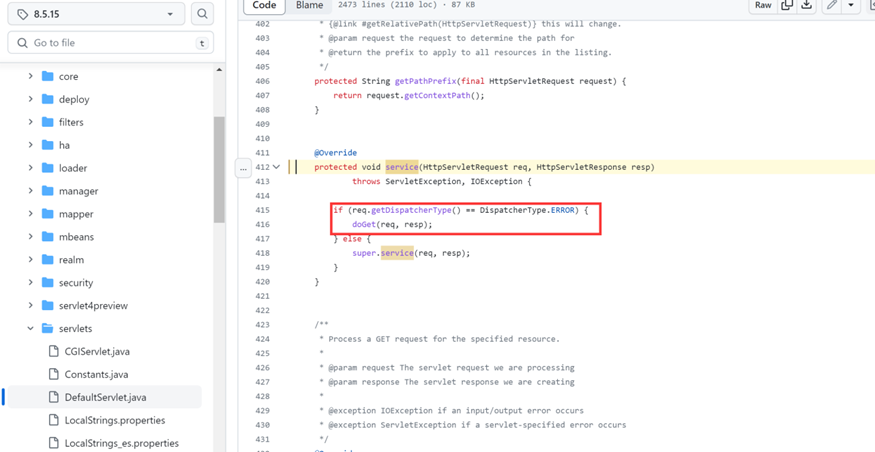Click the security folder icon
Viewport: 875px width, 452px height.
click(x=47, y=283)
